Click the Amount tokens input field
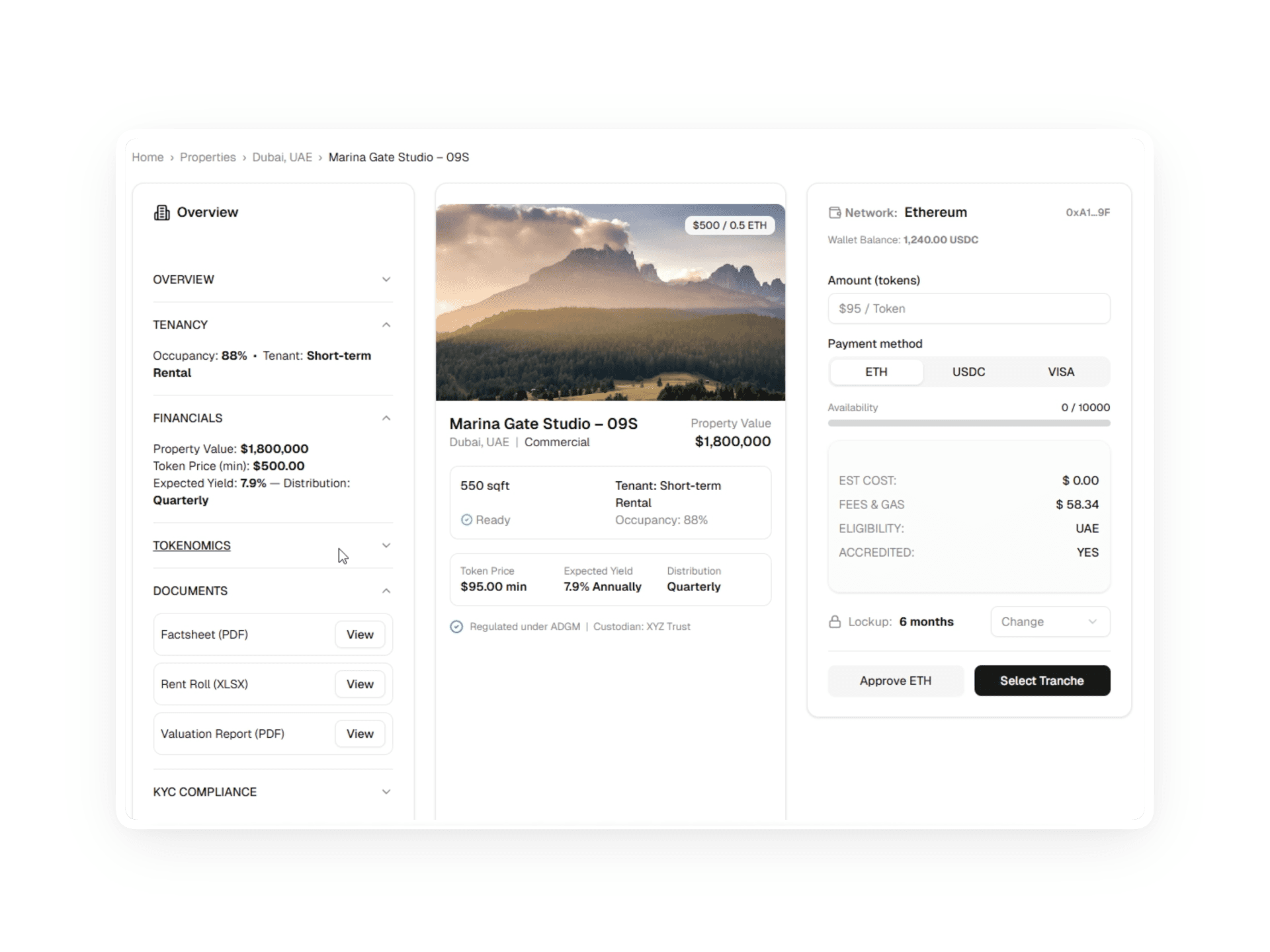Screen dimensions: 1270x952 pyautogui.click(x=968, y=309)
